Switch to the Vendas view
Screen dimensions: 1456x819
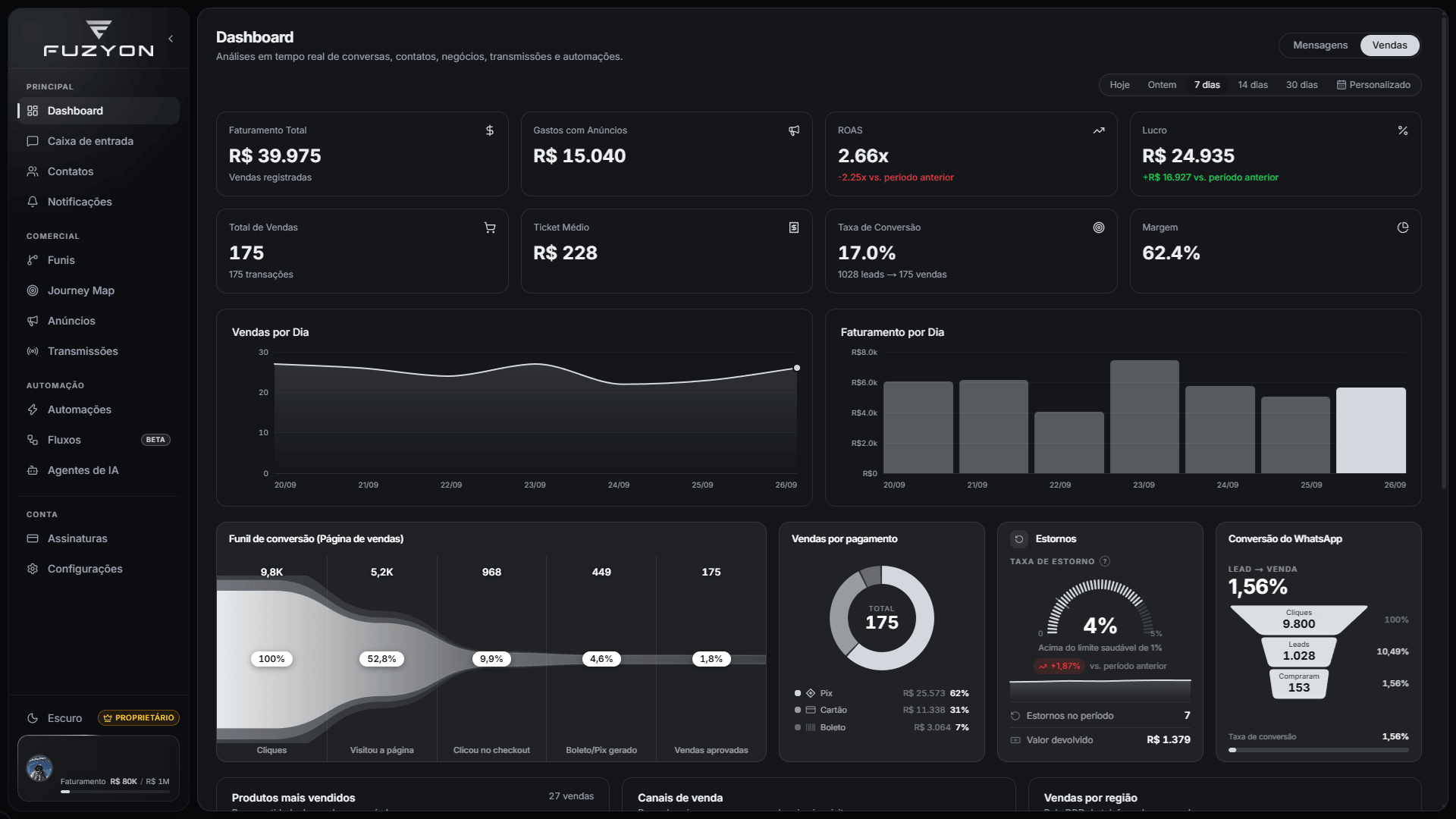1389,45
